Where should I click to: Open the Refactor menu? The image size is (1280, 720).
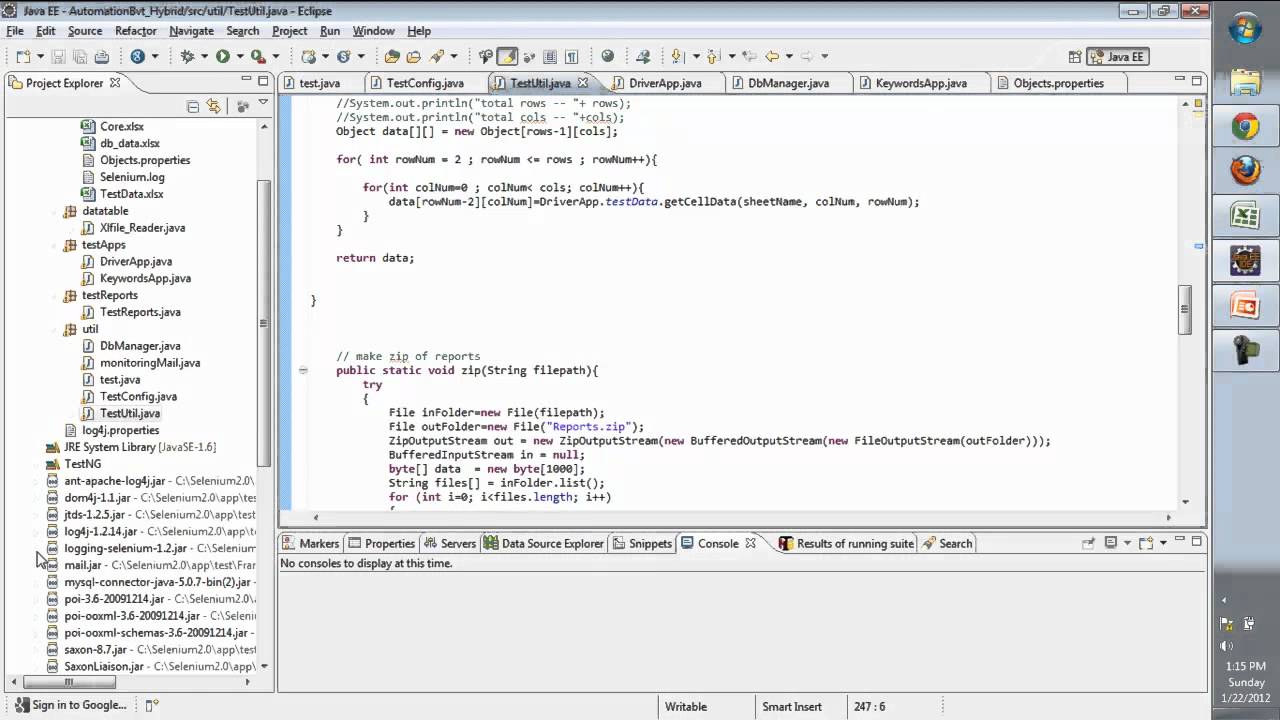136,31
